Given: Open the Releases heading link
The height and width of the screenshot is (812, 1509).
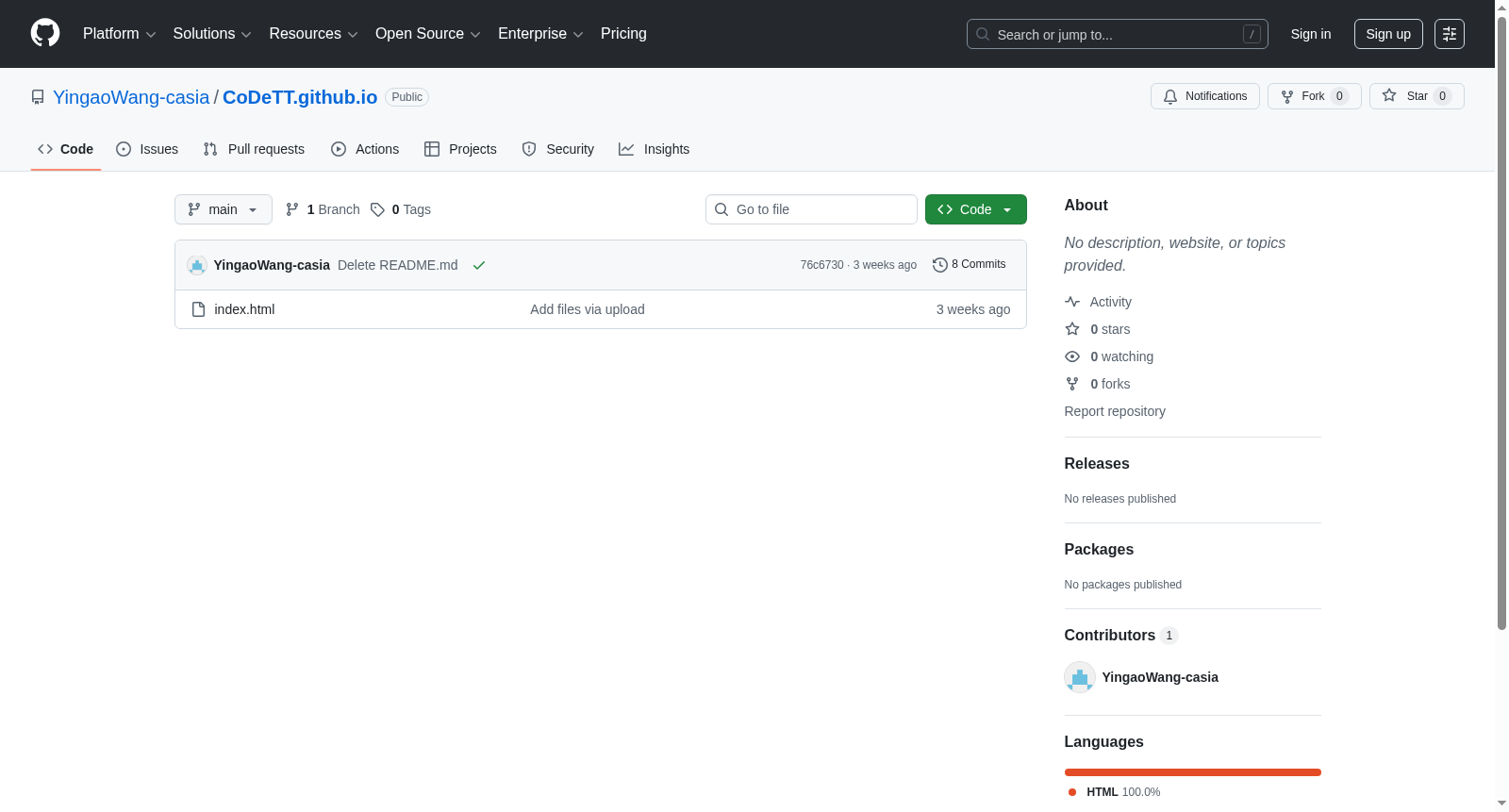Looking at the screenshot, I should click(x=1097, y=463).
